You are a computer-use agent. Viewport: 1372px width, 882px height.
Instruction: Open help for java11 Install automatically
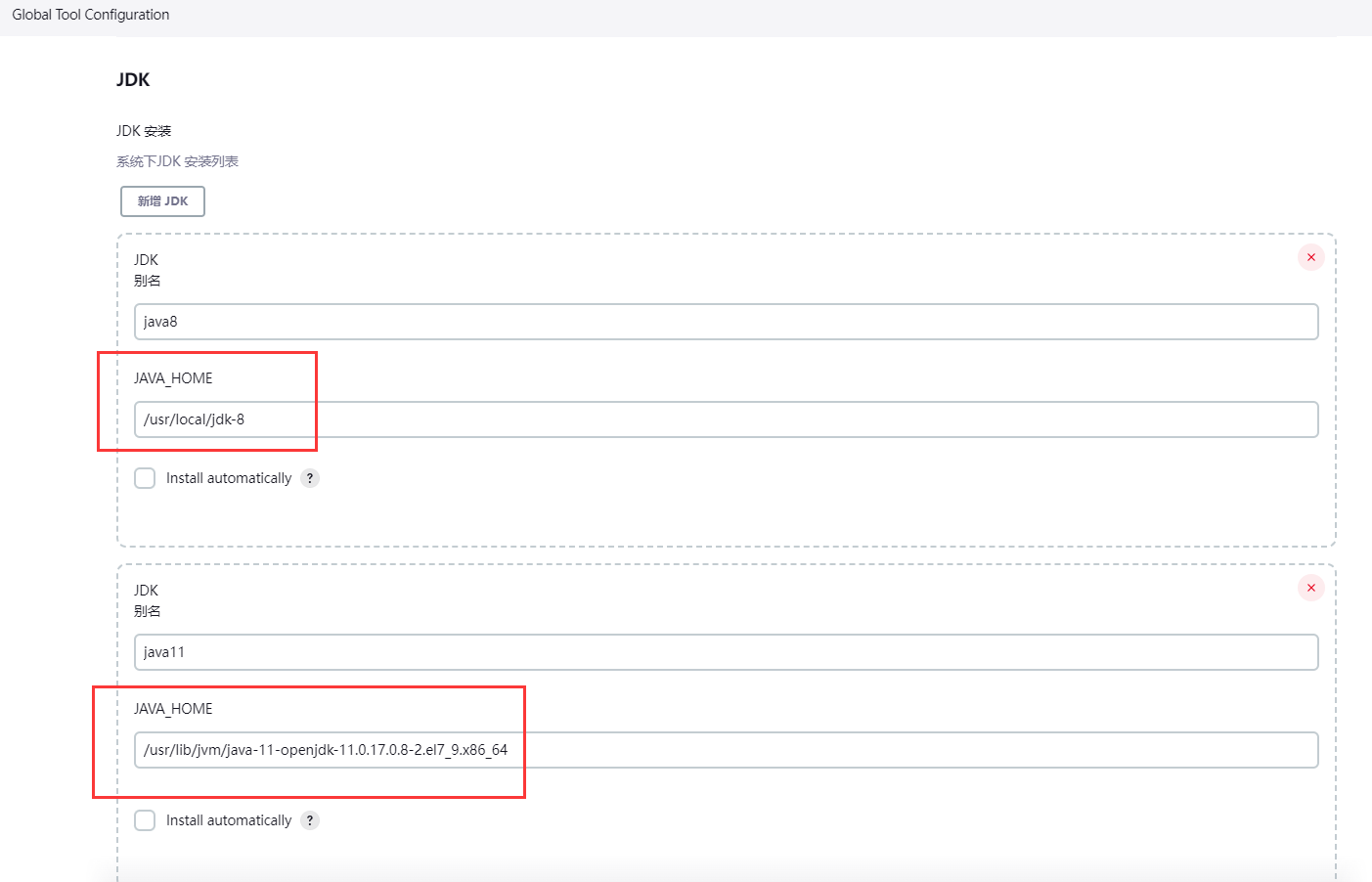(310, 820)
